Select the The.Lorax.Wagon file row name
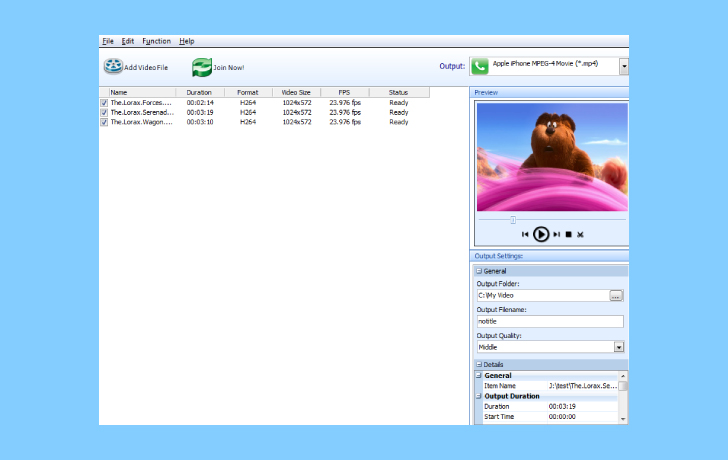This screenshot has height=460, width=728. click(142, 123)
